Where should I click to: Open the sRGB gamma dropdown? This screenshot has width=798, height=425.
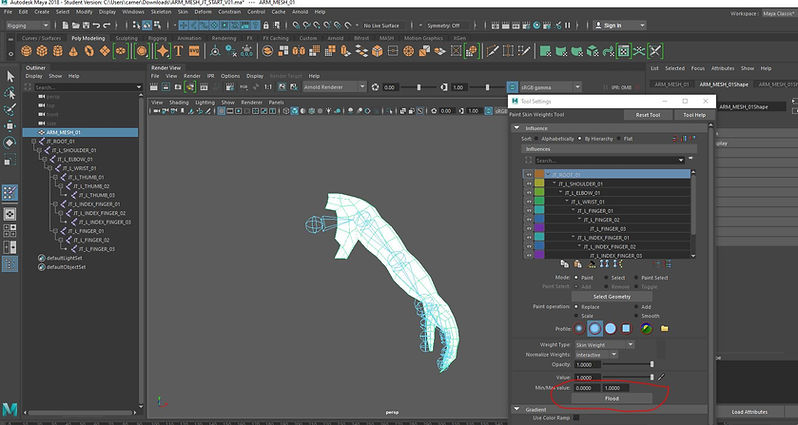pyautogui.click(x=550, y=87)
